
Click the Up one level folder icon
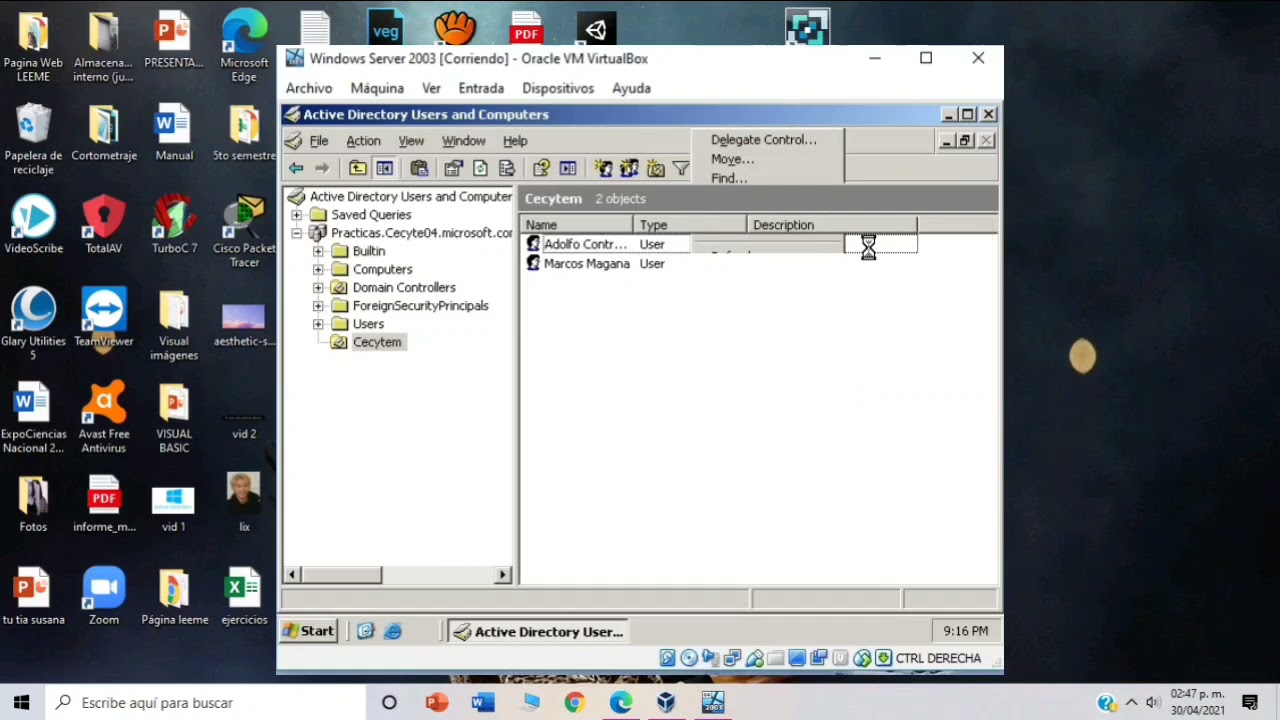point(357,169)
